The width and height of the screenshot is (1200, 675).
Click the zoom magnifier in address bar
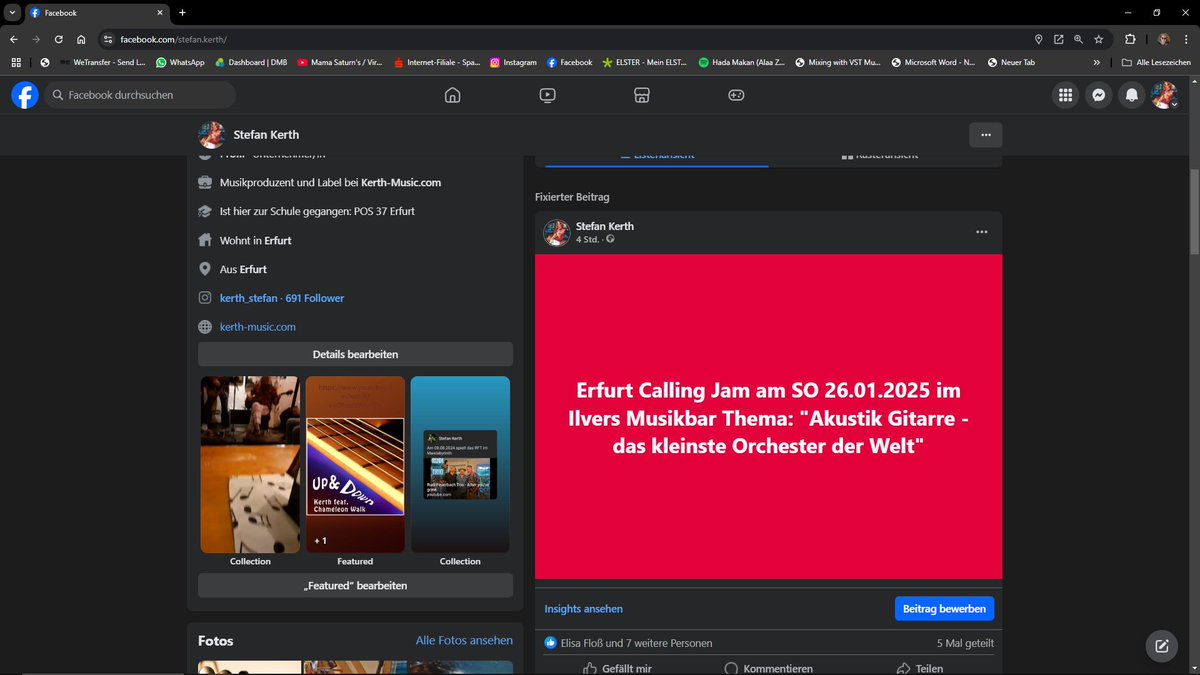point(1078,39)
